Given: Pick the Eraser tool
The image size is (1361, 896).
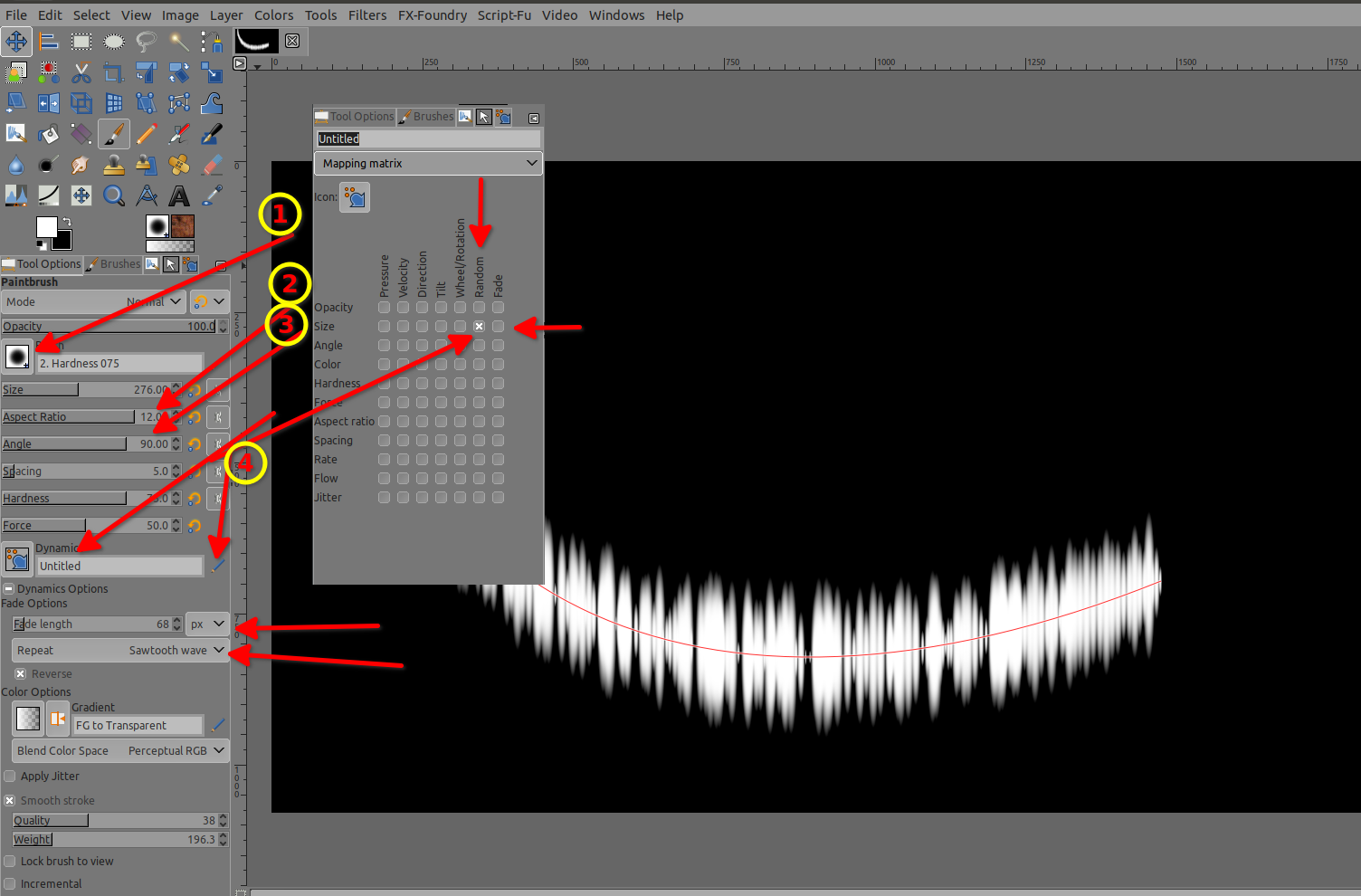Looking at the screenshot, I should [x=212, y=165].
